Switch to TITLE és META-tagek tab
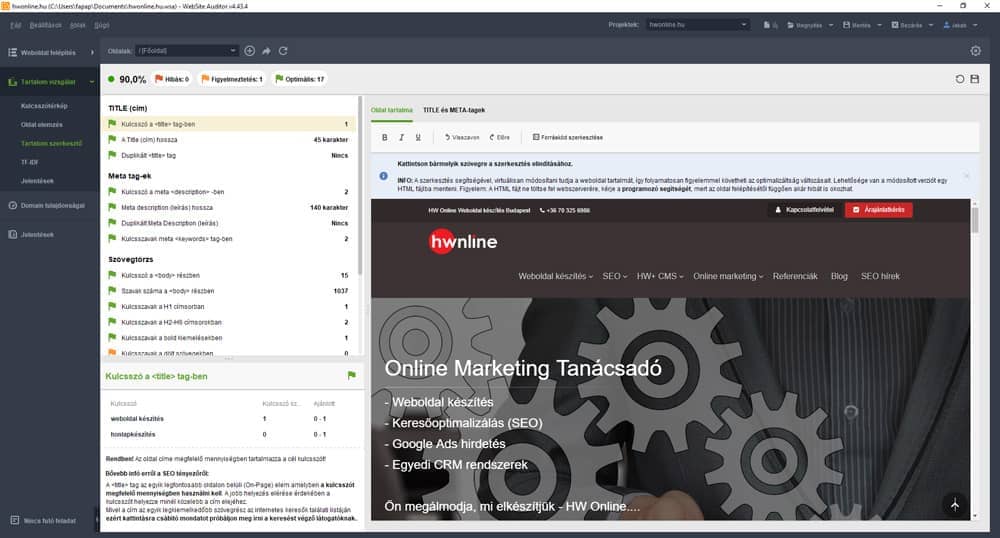Screen dimensions: 1000x538 point(454,110)
